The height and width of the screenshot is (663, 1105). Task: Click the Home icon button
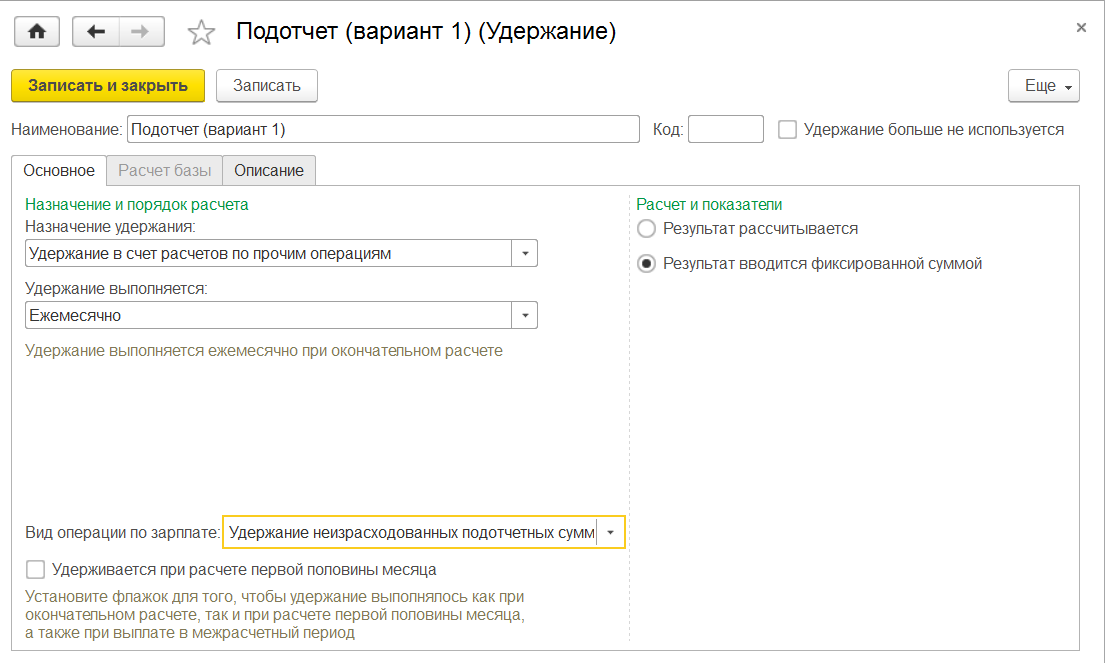37,32
